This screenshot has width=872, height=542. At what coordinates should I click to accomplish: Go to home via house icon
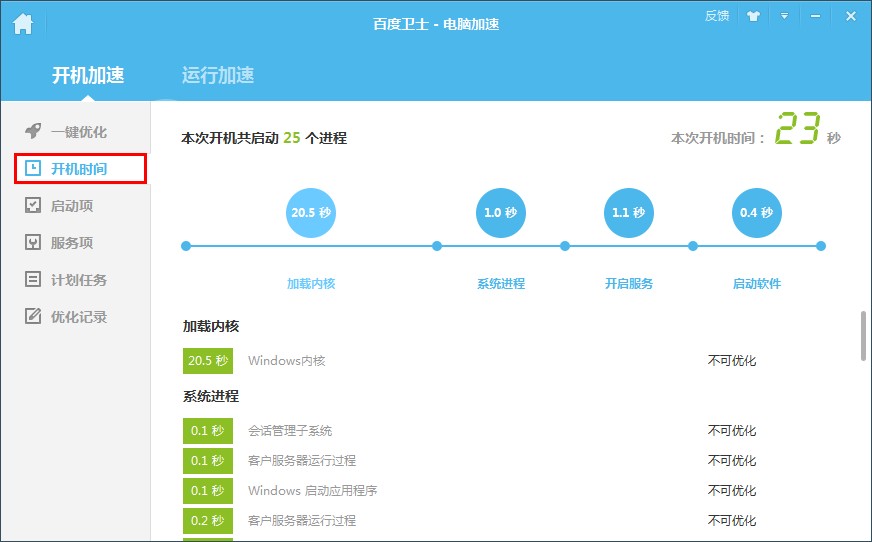point(23,24)
